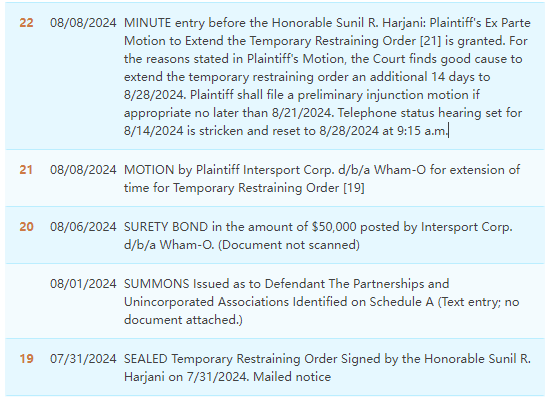Click the MOTION by Plaintiff Intersport text

322,179
